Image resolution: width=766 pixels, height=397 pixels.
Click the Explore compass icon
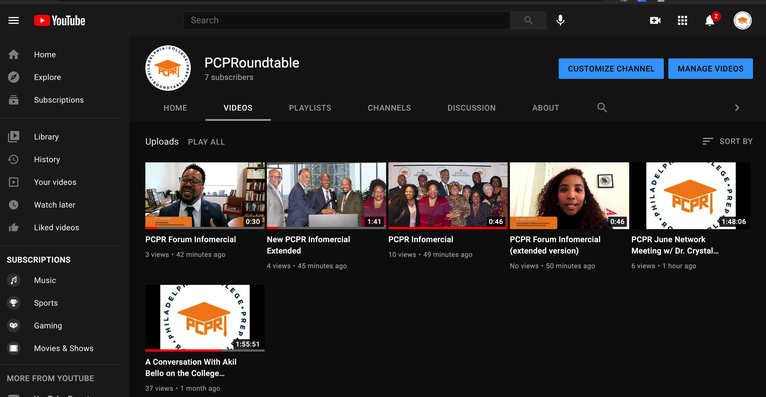coord(14,77)
